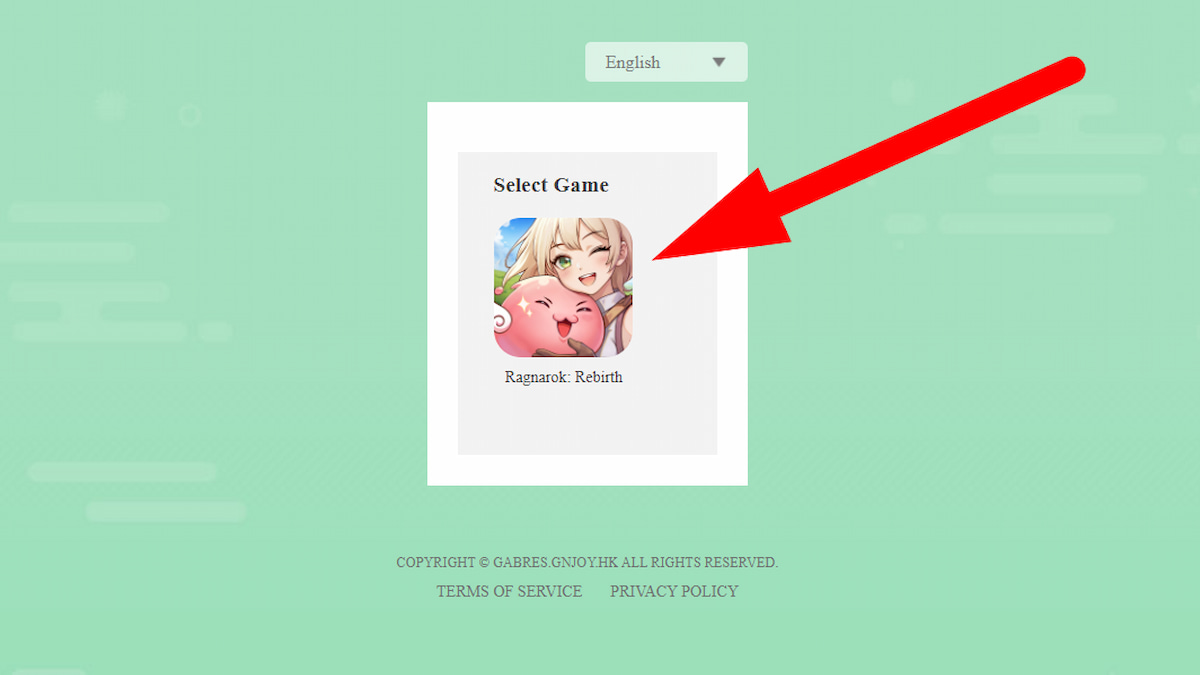Open the Terms of Service link
The height and width of the screenshot is (675, 1200).
pyautogui.click(x=509, y=591)
